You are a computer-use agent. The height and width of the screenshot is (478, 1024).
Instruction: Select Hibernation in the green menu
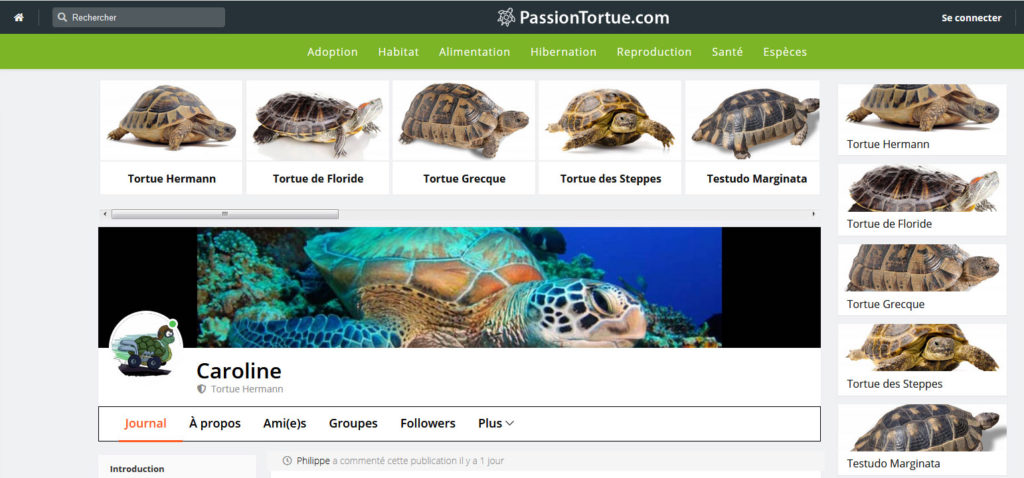pyautogui.click(x=563, y=52)
